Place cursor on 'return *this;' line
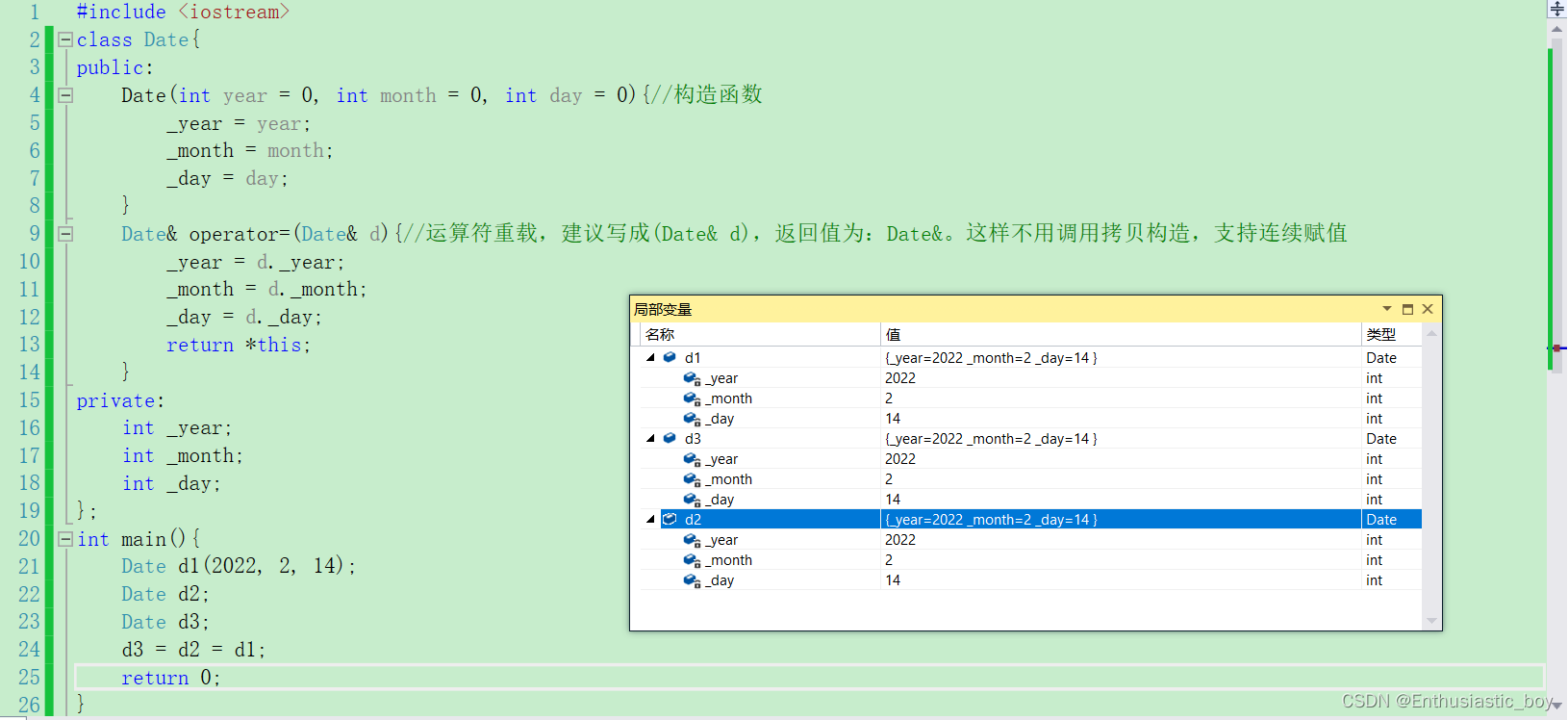 [x=239, y=345]
